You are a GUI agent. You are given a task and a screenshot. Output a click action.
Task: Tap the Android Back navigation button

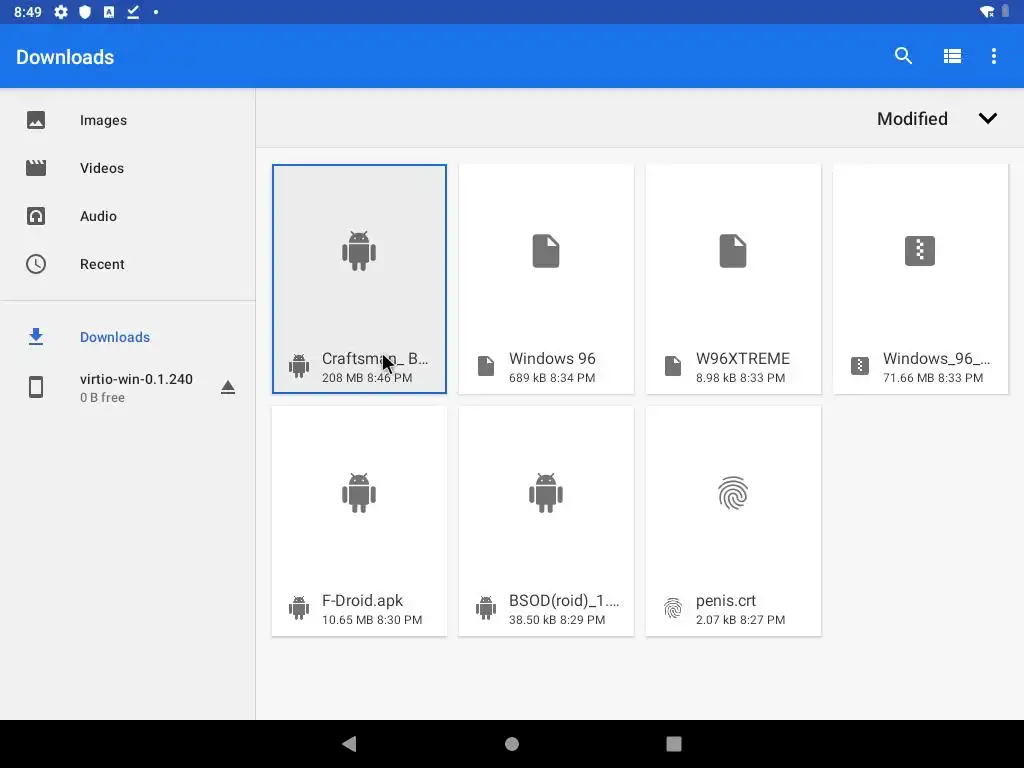[x=349, y=744]
